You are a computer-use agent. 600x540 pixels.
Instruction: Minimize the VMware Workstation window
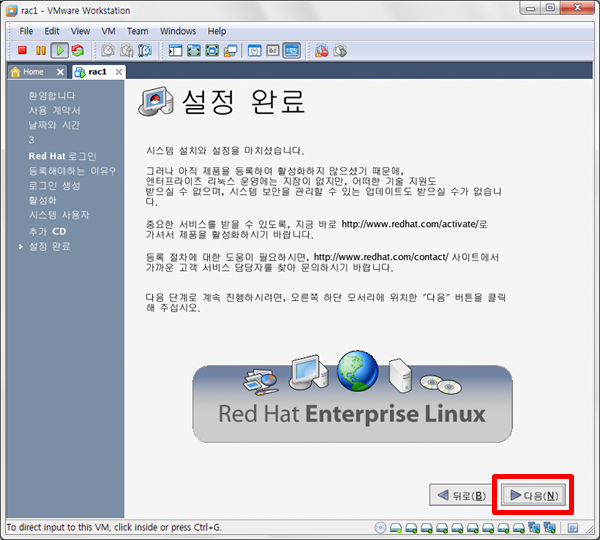530,8
